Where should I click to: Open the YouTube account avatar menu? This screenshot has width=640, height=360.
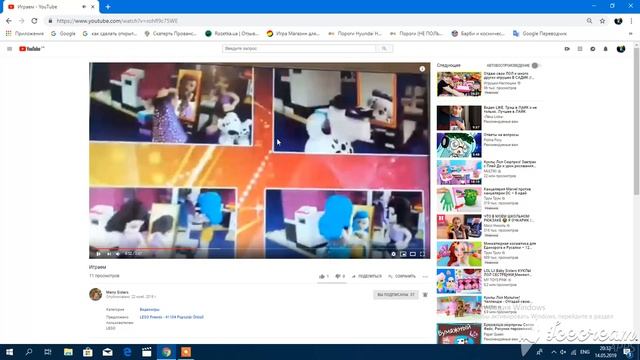click(621, 49)
